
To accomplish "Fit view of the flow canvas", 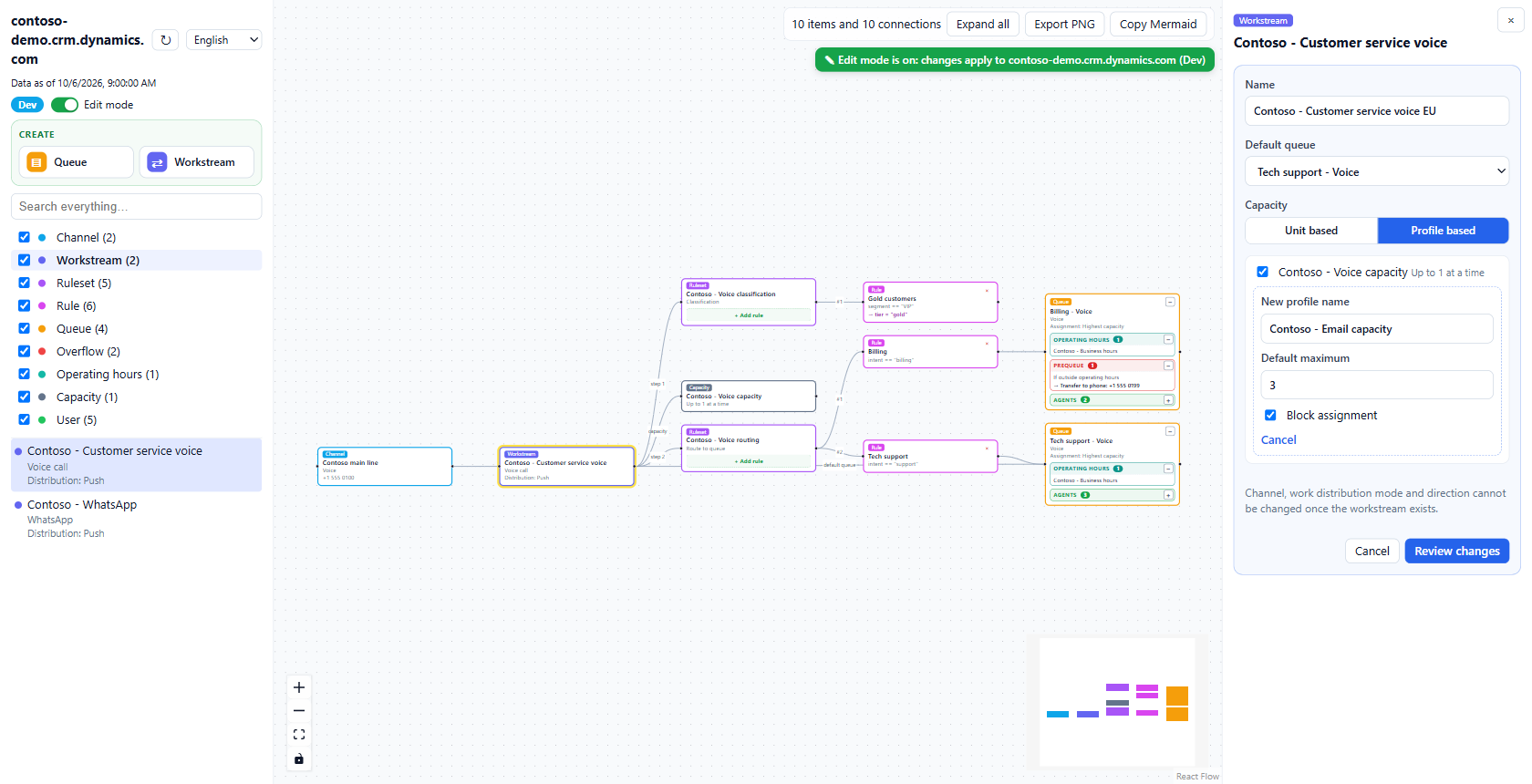I will click(299, 735).
